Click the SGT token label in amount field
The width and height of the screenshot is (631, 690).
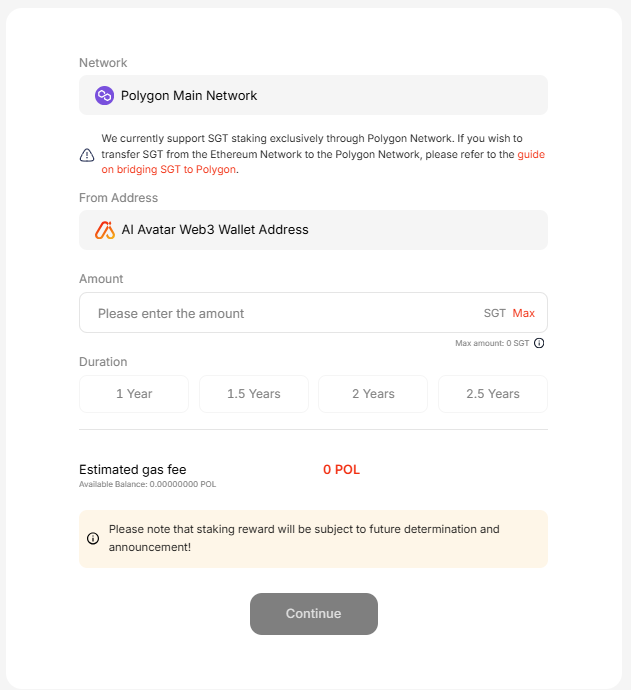495,313
